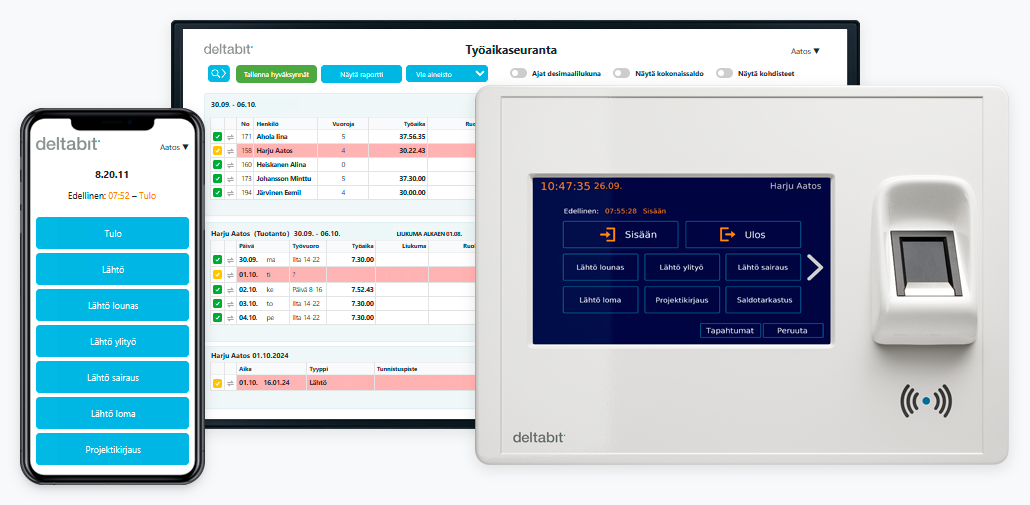Click the Tallenna hyväksynnät button
Image resolution: width=1030 pixels, height=505 pixels.
[x=277, y=74]
